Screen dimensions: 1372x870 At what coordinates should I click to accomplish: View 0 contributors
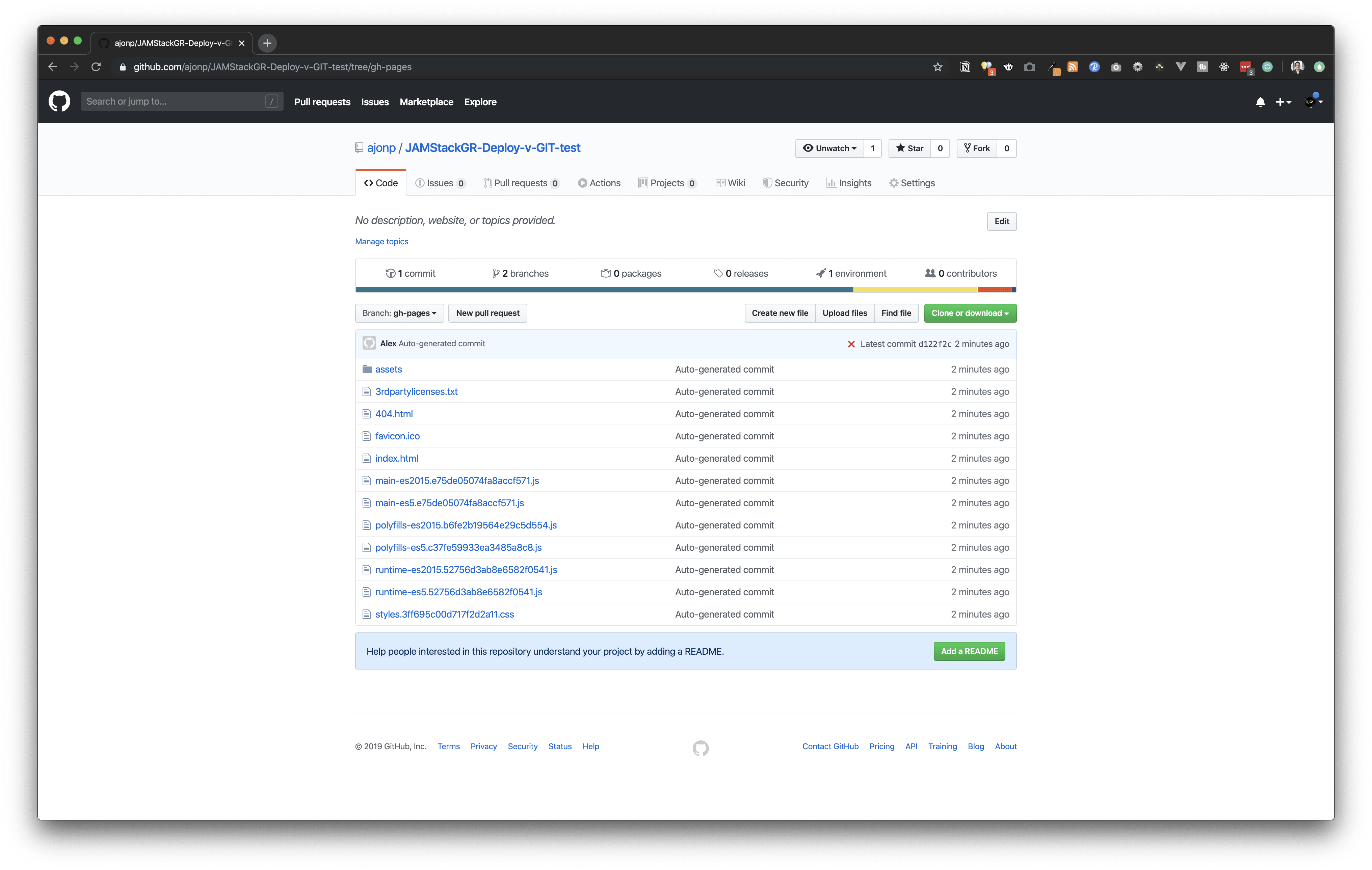click(961, 273)
